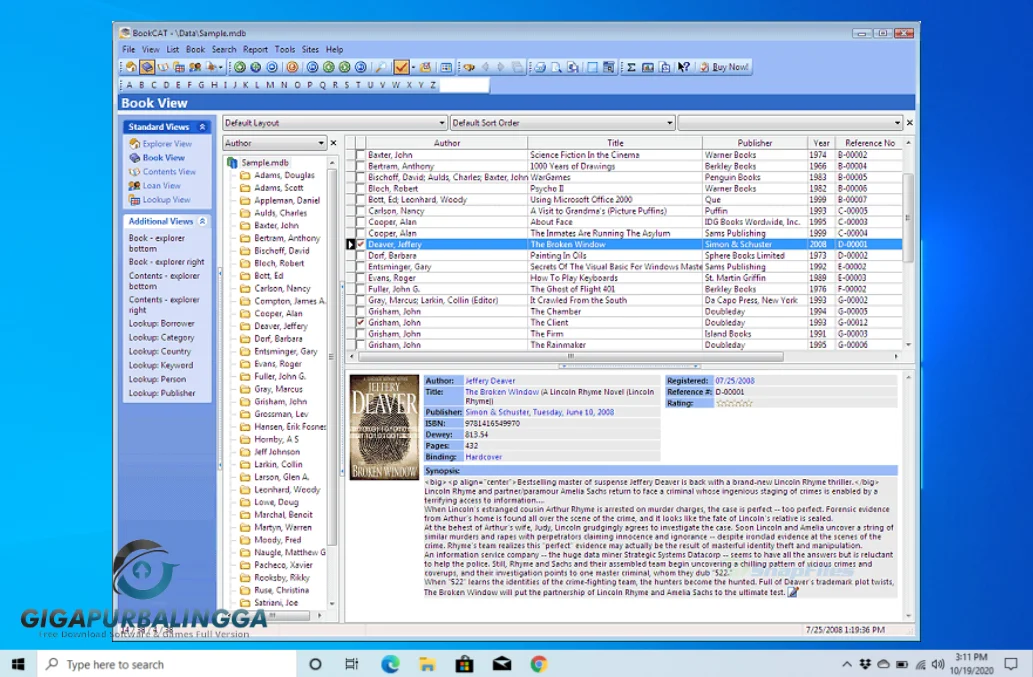Screen dimensions: 1033x677
Task: Collapse the Additional Views panel
Action: pyautogui.click(x=202, y=221)
